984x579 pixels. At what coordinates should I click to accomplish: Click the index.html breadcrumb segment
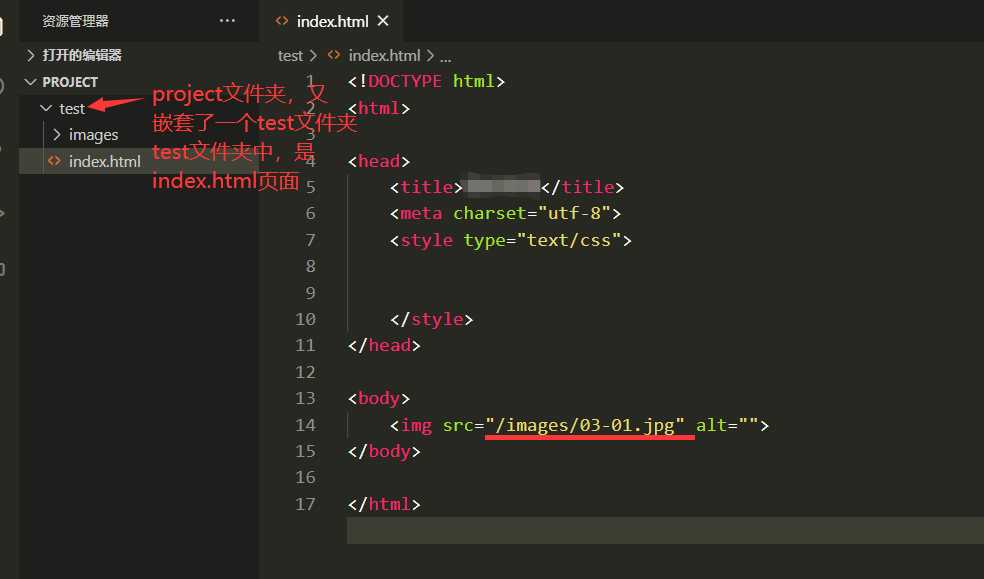click(x=384, y=56)
